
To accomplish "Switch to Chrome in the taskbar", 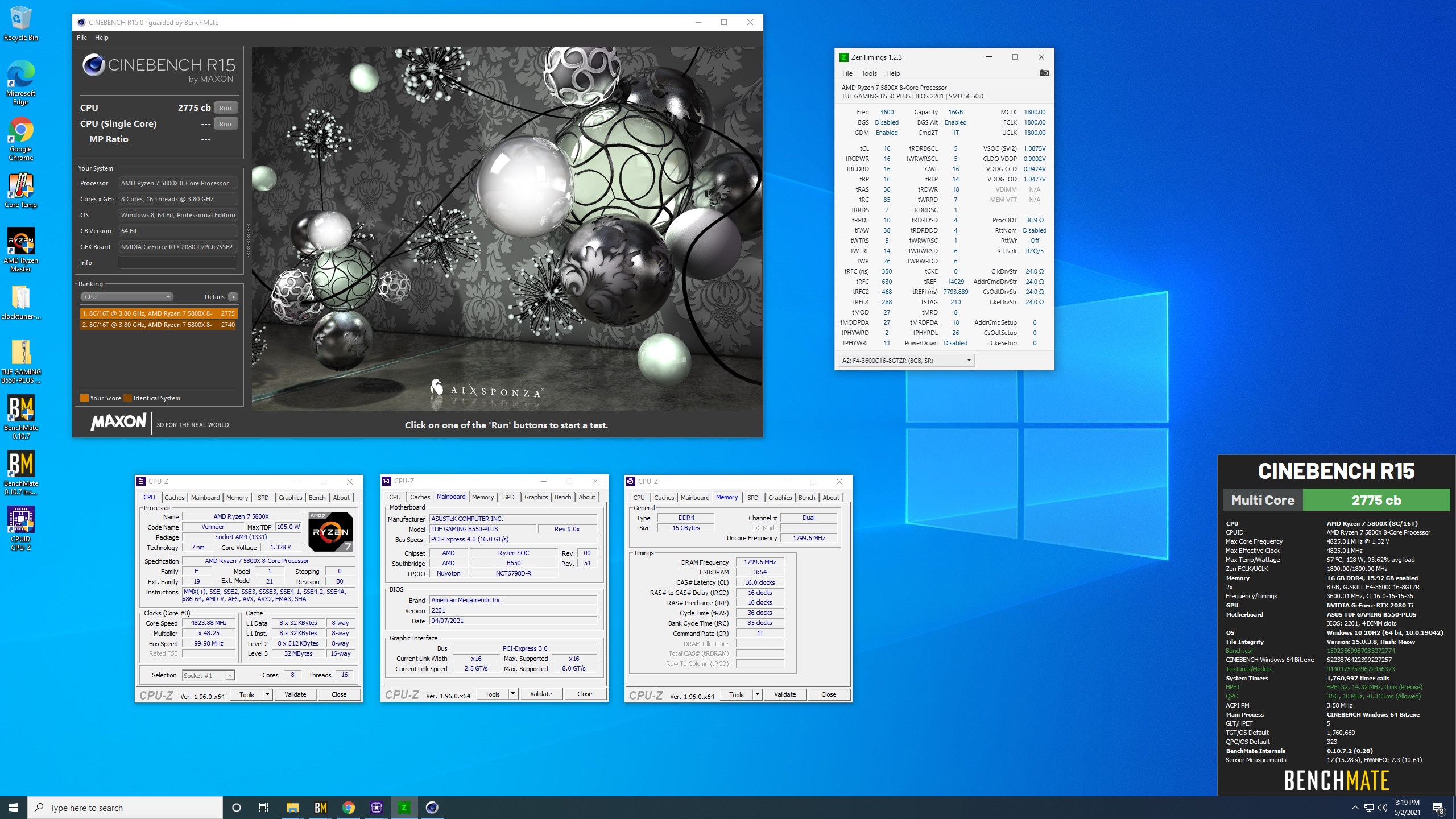I will pyautogui.click(x=348, y=808).
